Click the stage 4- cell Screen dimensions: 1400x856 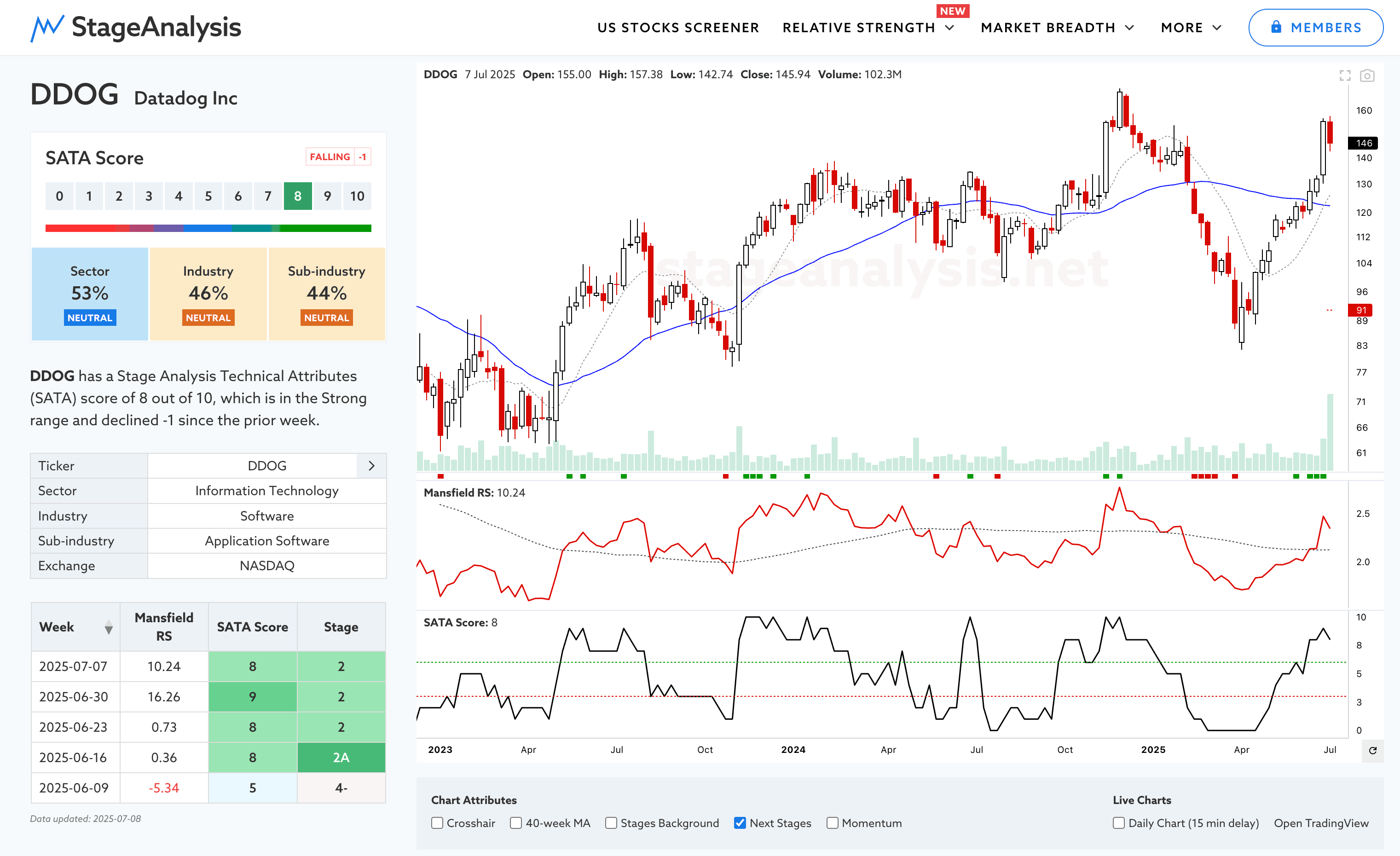(341, 788)
